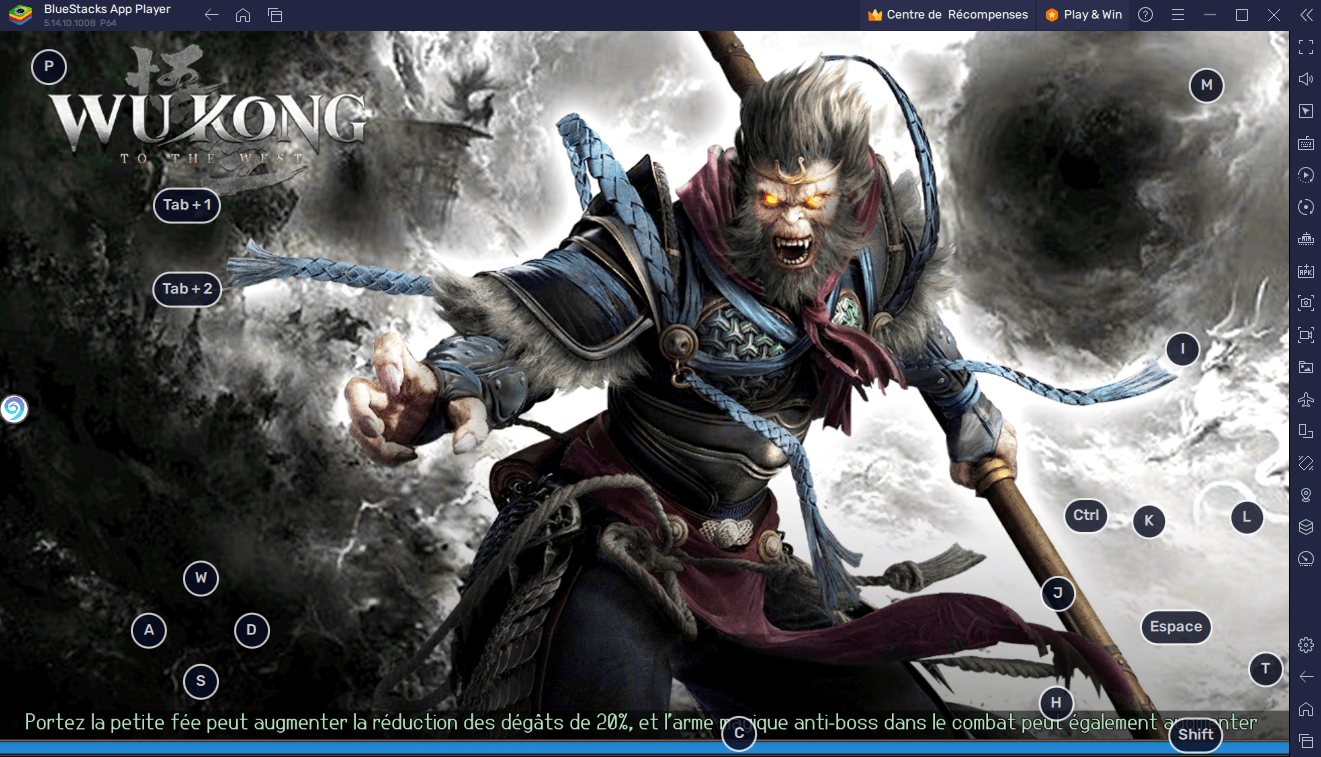The height and width of the screenshot is (757, 1321).
Task: Click the sidebar recent apps icon
Action: [x=1305, y=741]
